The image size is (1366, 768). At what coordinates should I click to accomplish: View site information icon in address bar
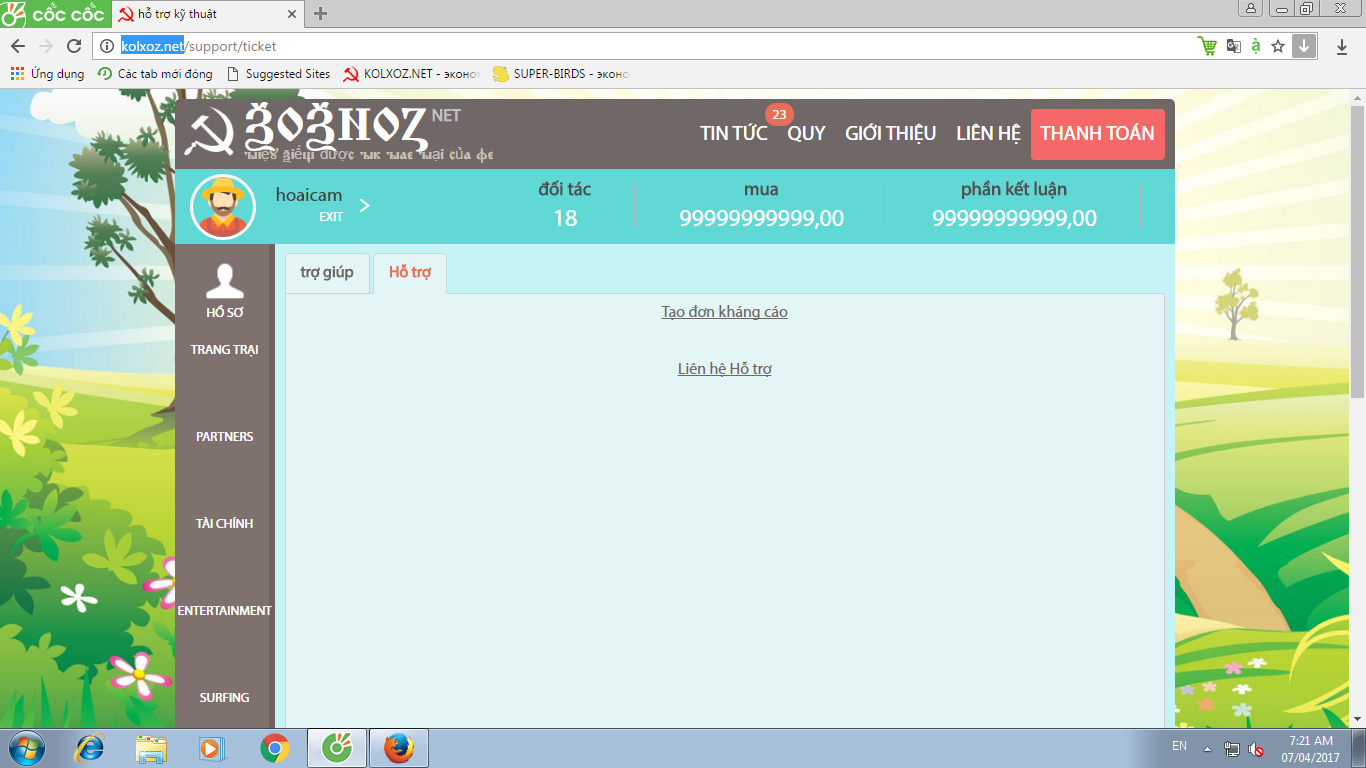(107, 46)
